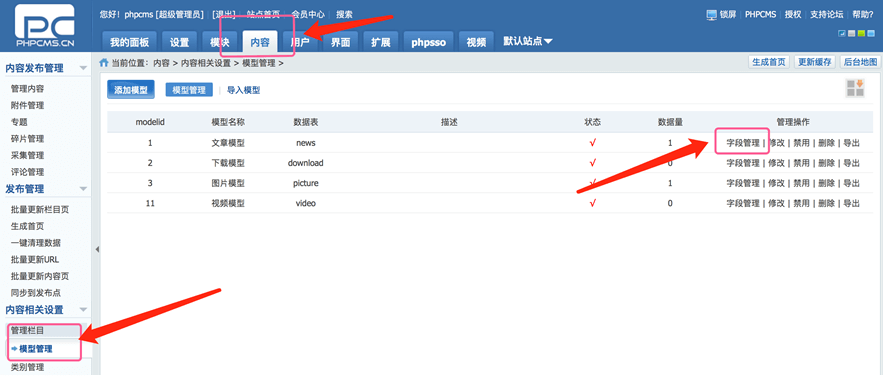Click the home icon in the breadcrumb
The height and width of the screenshot is (379, 883).
(104, 63)
